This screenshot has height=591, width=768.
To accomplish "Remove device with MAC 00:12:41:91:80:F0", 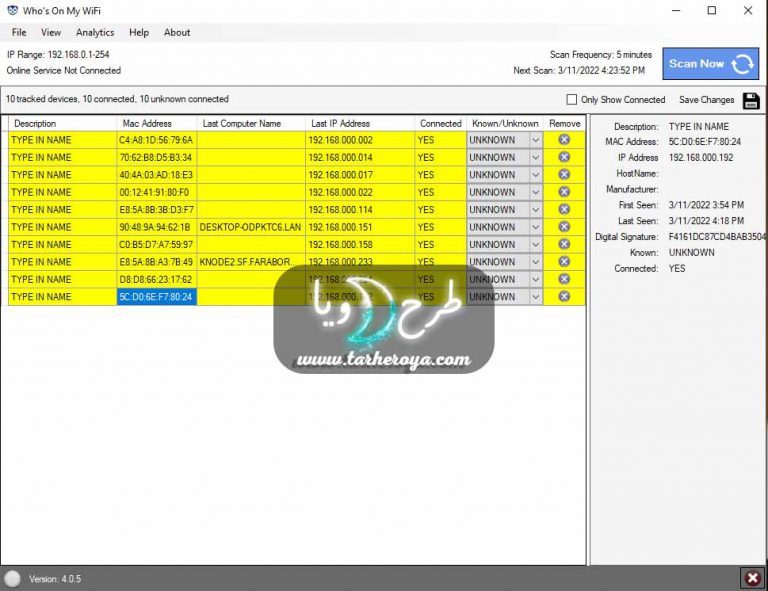I will tap(564, 192).
